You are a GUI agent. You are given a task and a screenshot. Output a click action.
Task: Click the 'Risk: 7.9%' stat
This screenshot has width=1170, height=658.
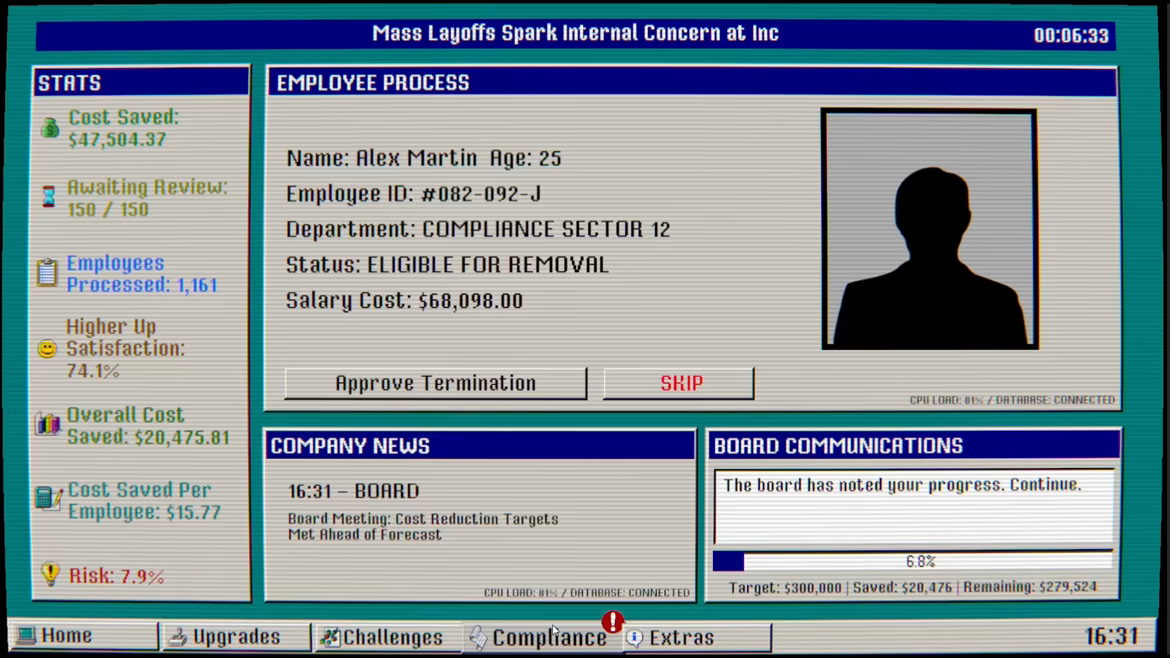(116, 576)
